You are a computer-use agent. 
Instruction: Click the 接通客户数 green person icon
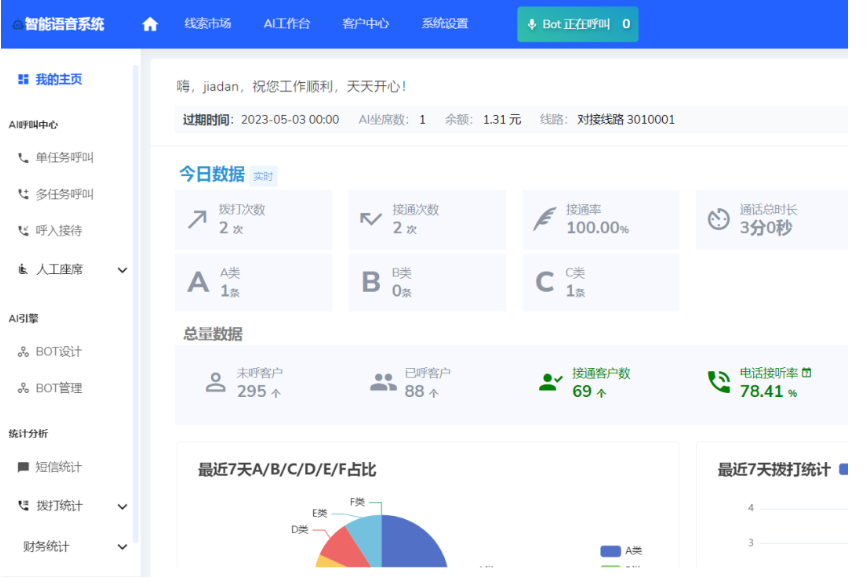(549, 381)
